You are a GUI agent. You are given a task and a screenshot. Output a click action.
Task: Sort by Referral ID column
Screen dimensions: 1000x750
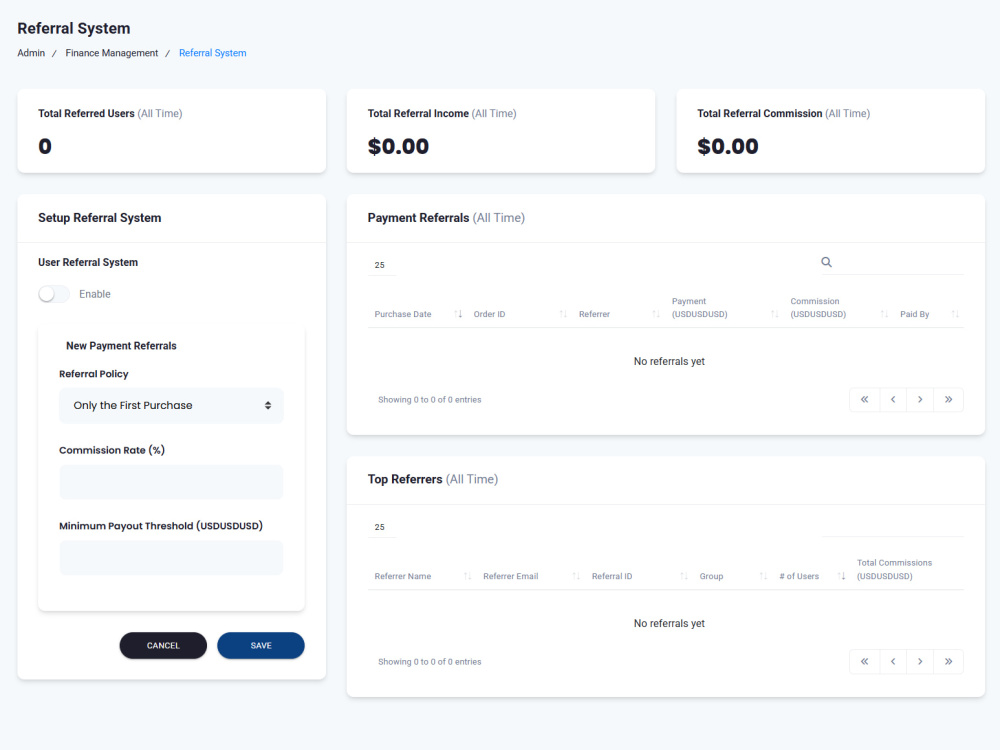click(638, 576)
